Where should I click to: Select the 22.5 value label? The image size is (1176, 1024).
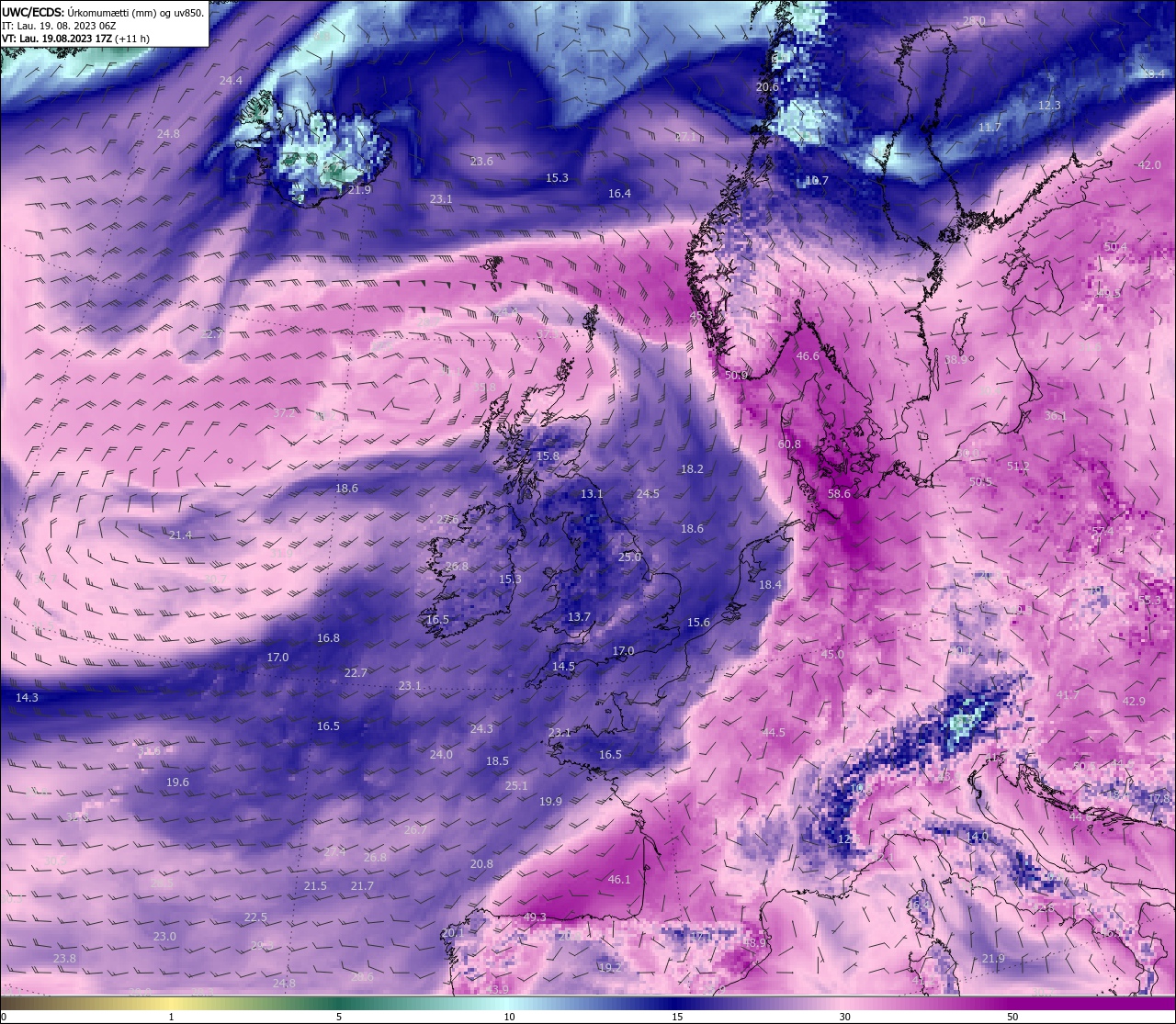(255, 917)
